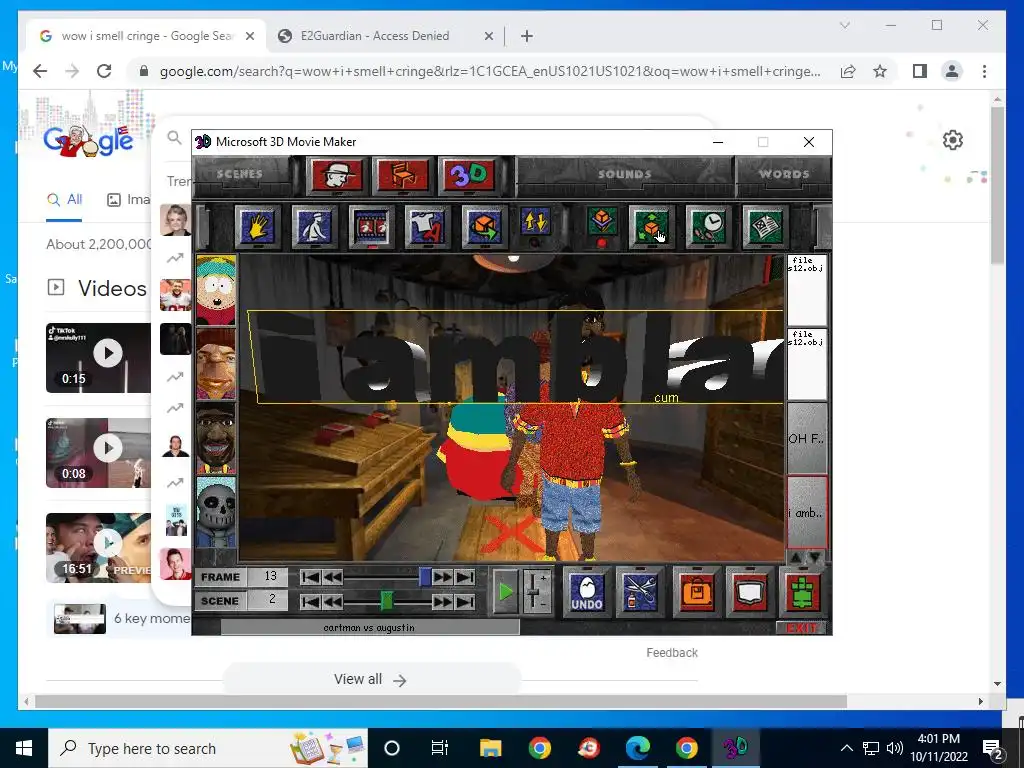Advance to next scene button
The image size is (1024, 768).
pyautogui.click(x=443, y=601)
